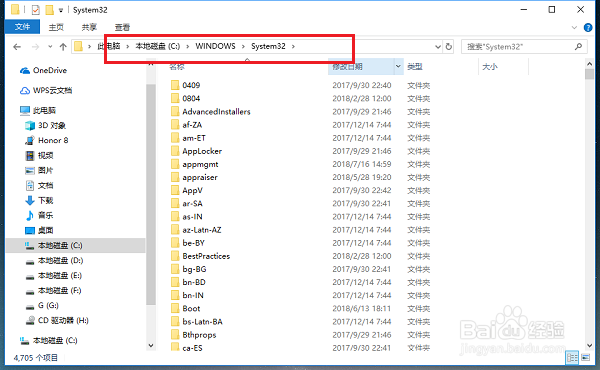Viewport: 600px width, 370px height.
Task: Open the 文件 ribbon tab
Action: pos(22,27)
